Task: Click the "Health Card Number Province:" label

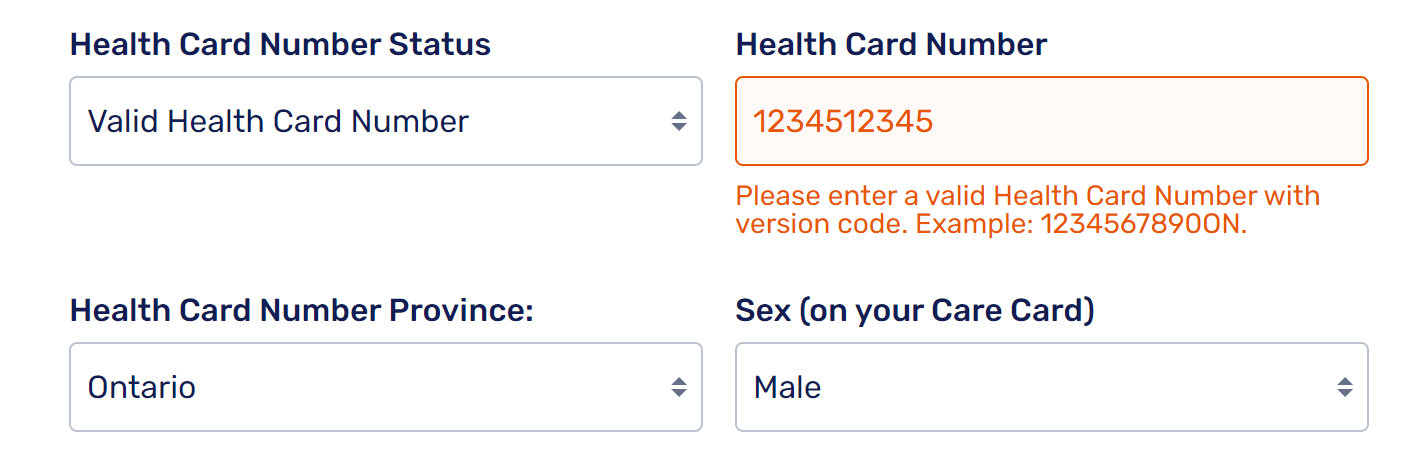Action: 301,311
